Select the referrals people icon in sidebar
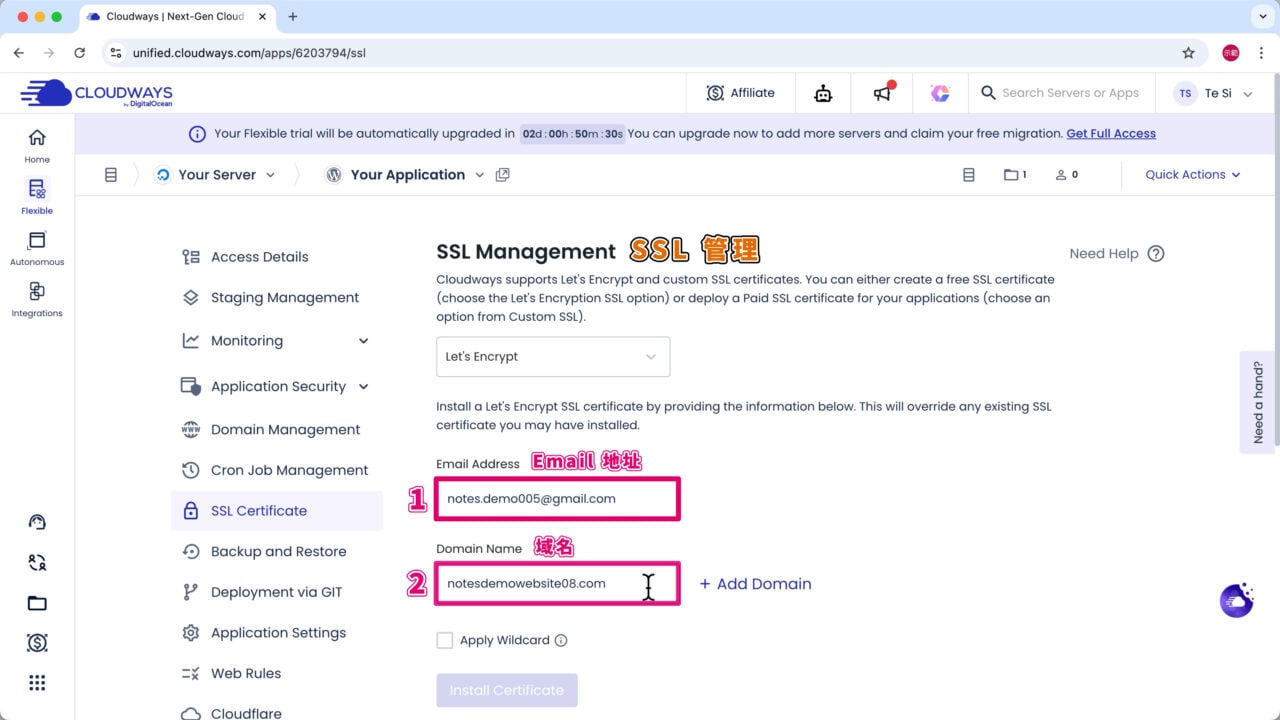This screenshot has height=720, width=1280. [36, 562]
